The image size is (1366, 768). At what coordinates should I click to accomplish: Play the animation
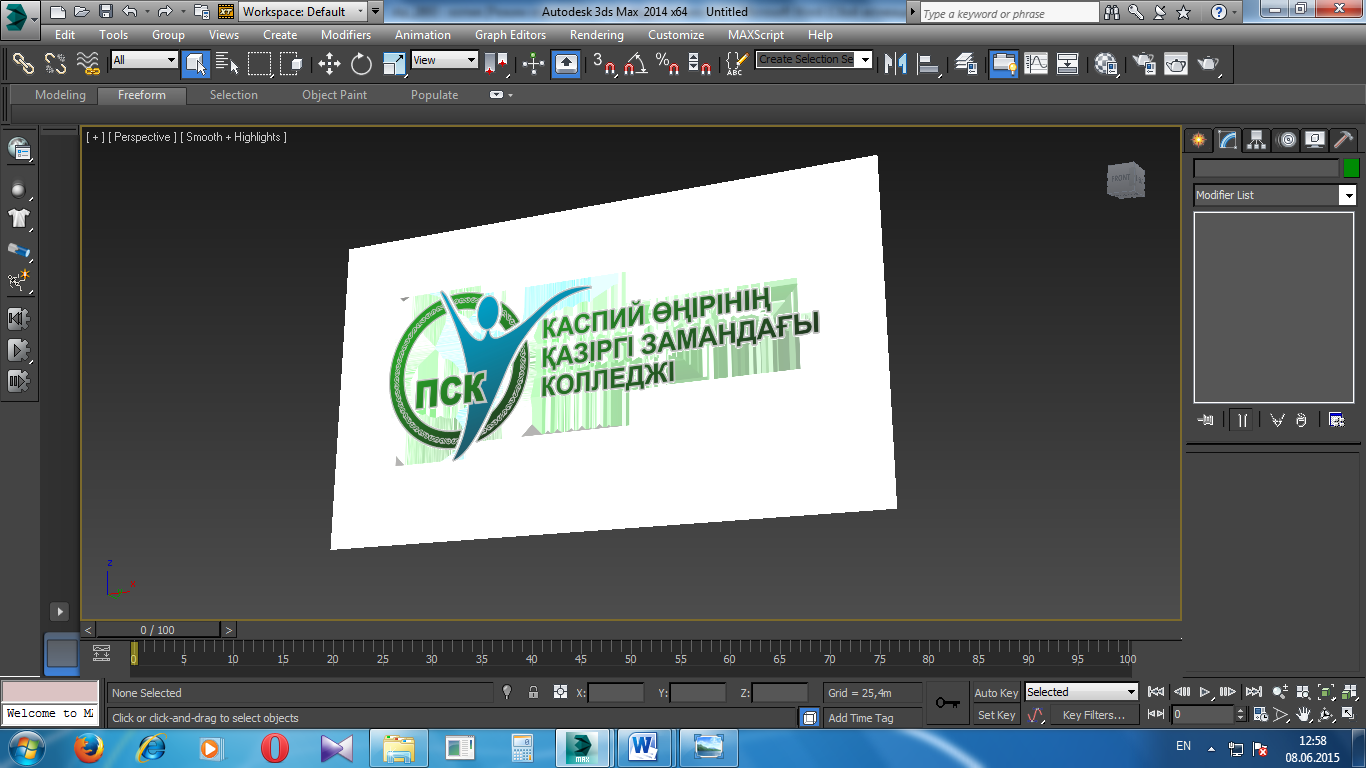(x=1205, y=692)
